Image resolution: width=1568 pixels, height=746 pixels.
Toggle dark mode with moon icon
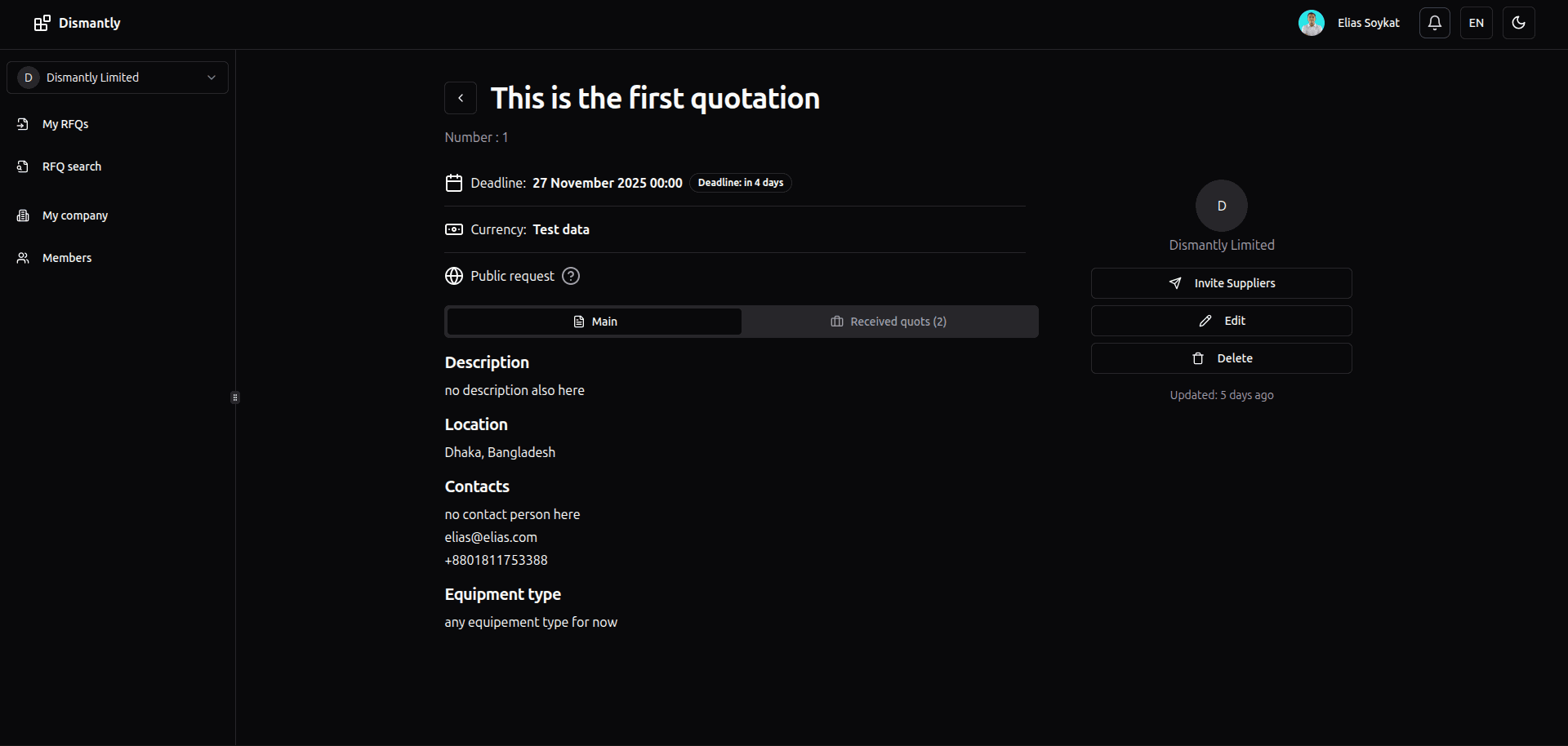click(1518, 23)
